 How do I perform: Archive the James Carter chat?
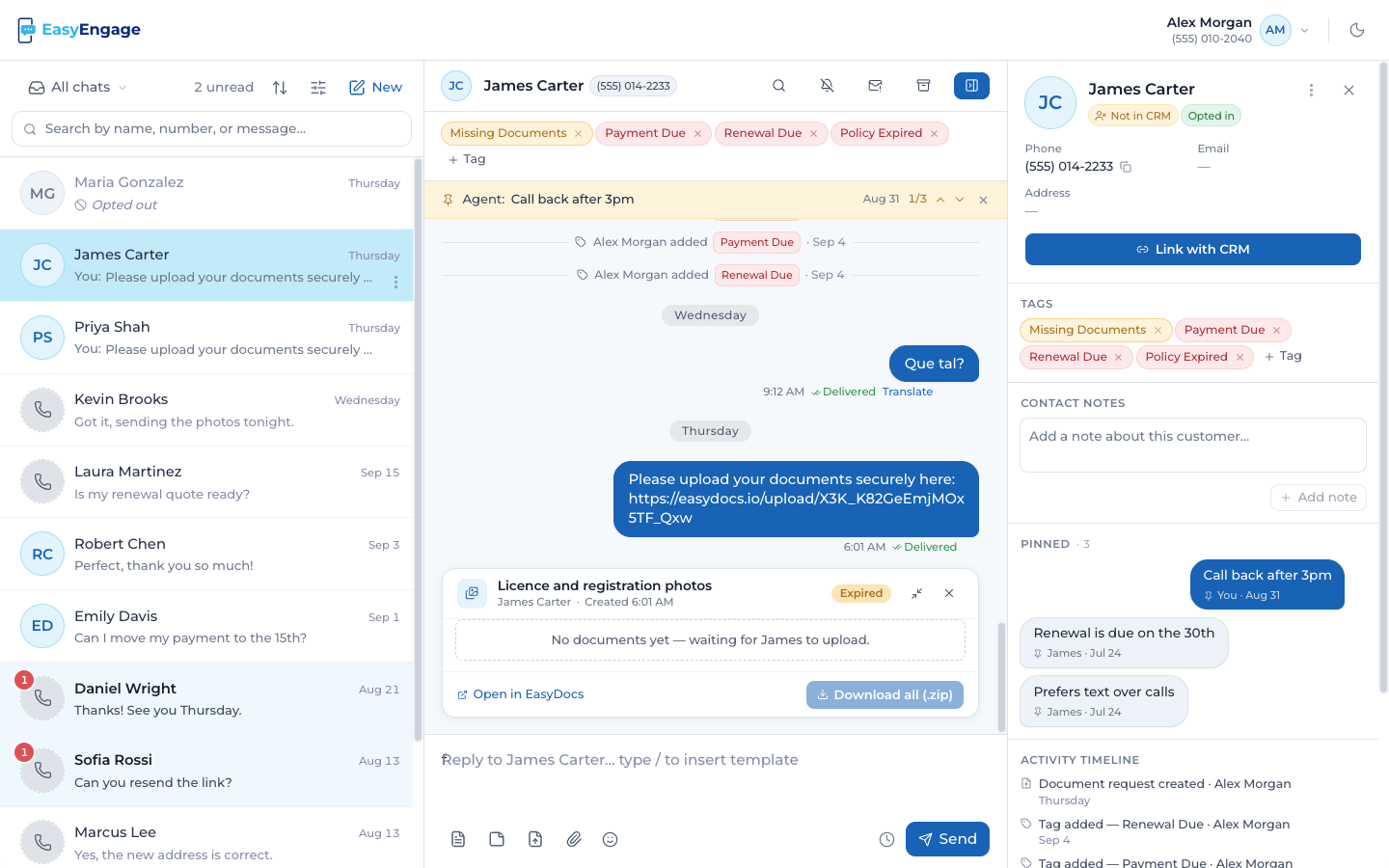[923, 86]
